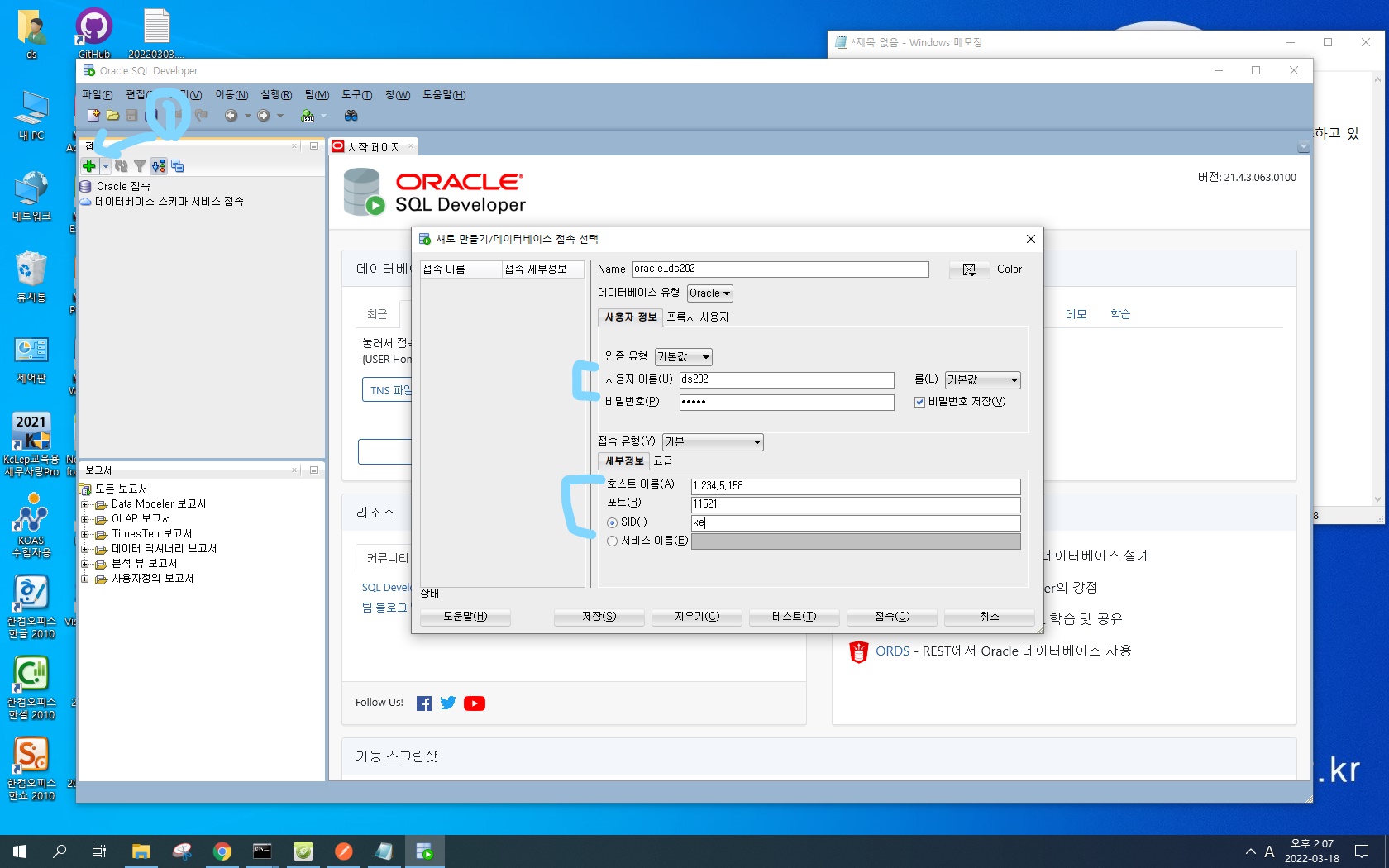The width and height of the screenshot is (1389, 868).
Task: Open the Windows Start button
Action: point(20,851)
